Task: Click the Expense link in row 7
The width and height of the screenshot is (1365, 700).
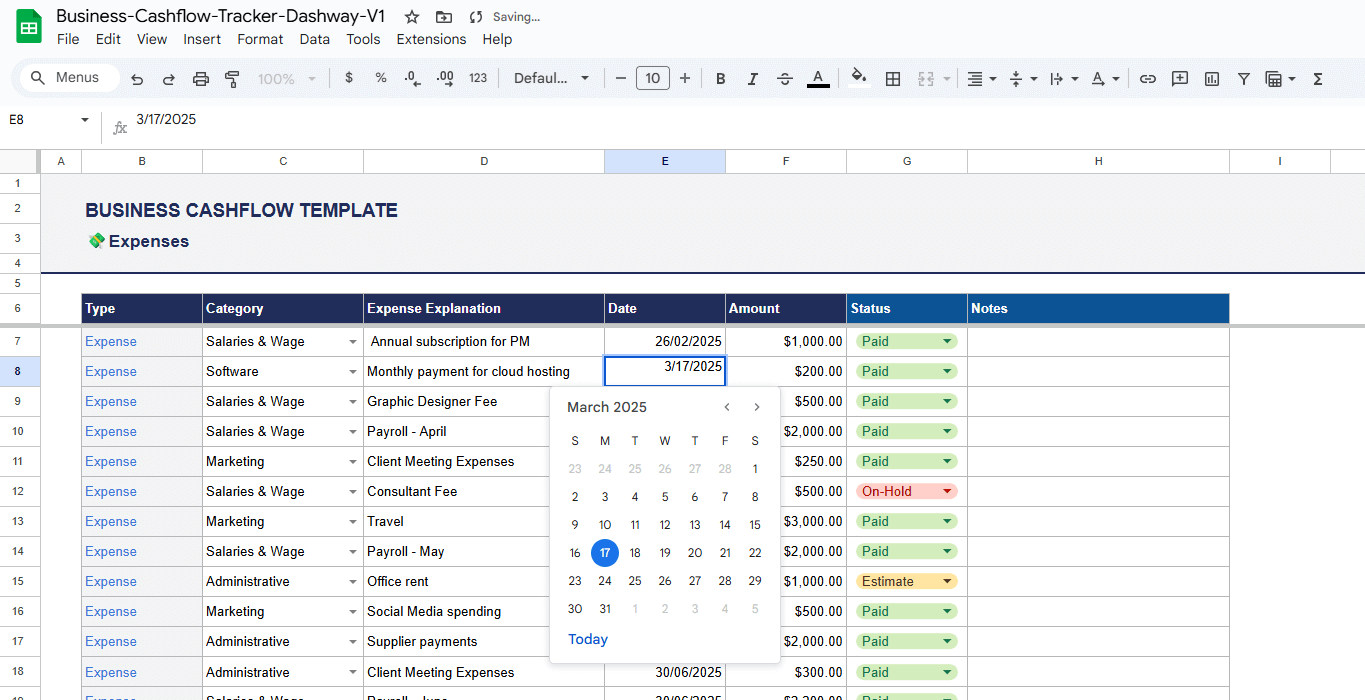Action: [111, 341]
